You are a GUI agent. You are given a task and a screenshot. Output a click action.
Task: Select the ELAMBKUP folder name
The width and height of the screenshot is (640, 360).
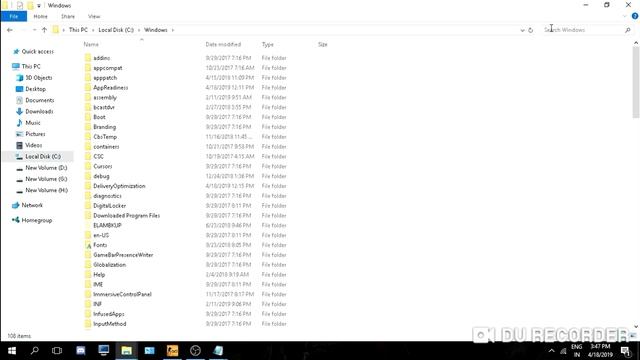coord(107,225)
